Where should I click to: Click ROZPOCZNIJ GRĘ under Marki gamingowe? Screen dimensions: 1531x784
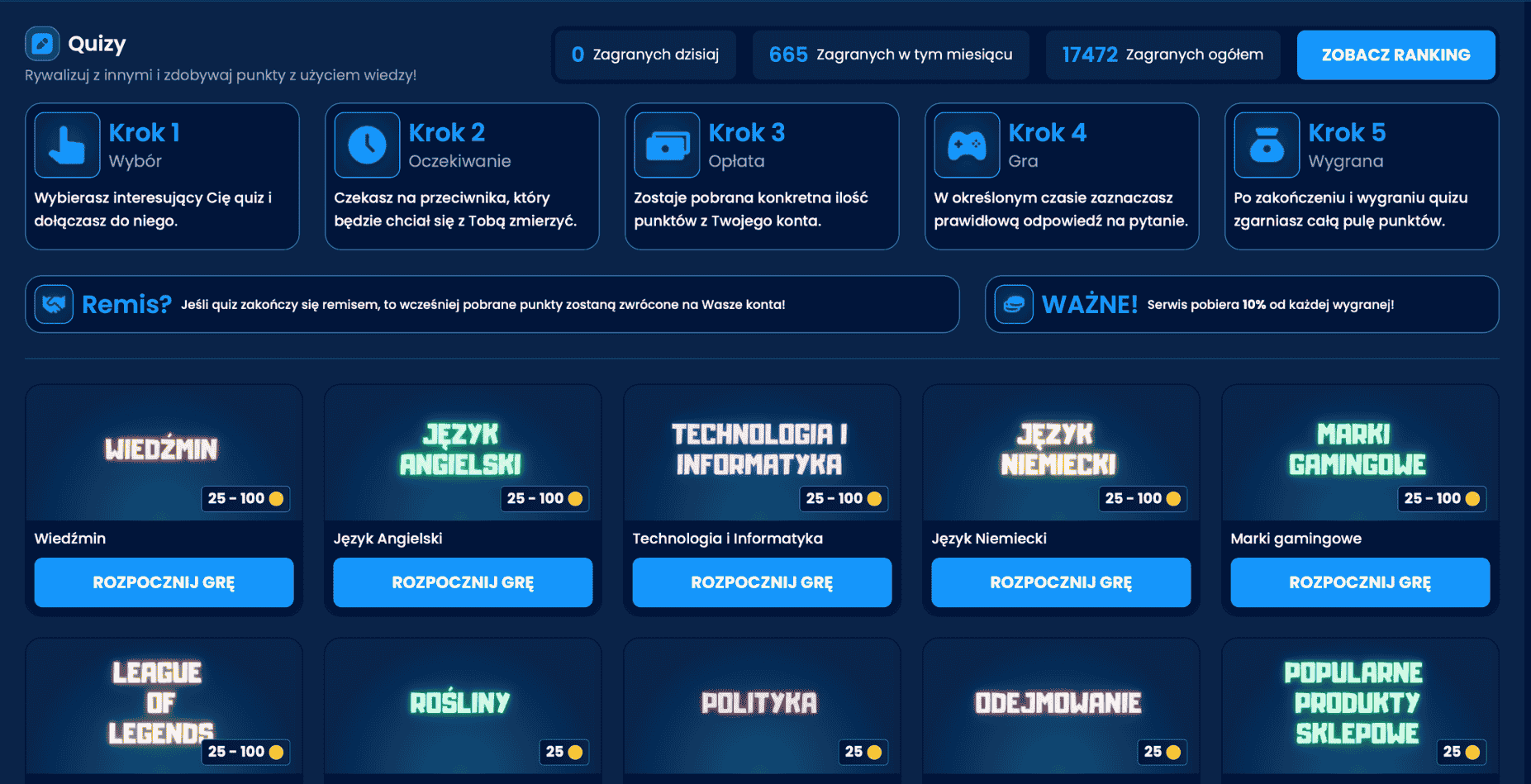pos(1360,582)
